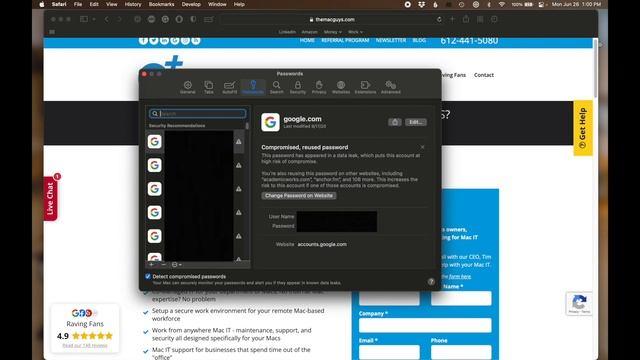
Task: Click the Company input field on form
Action: 425,325
